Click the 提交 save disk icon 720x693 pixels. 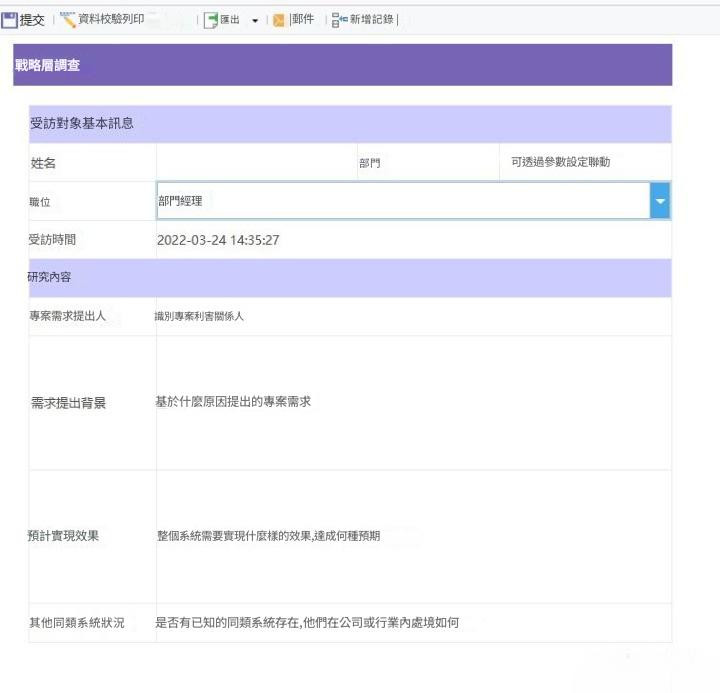coord(9,20)
